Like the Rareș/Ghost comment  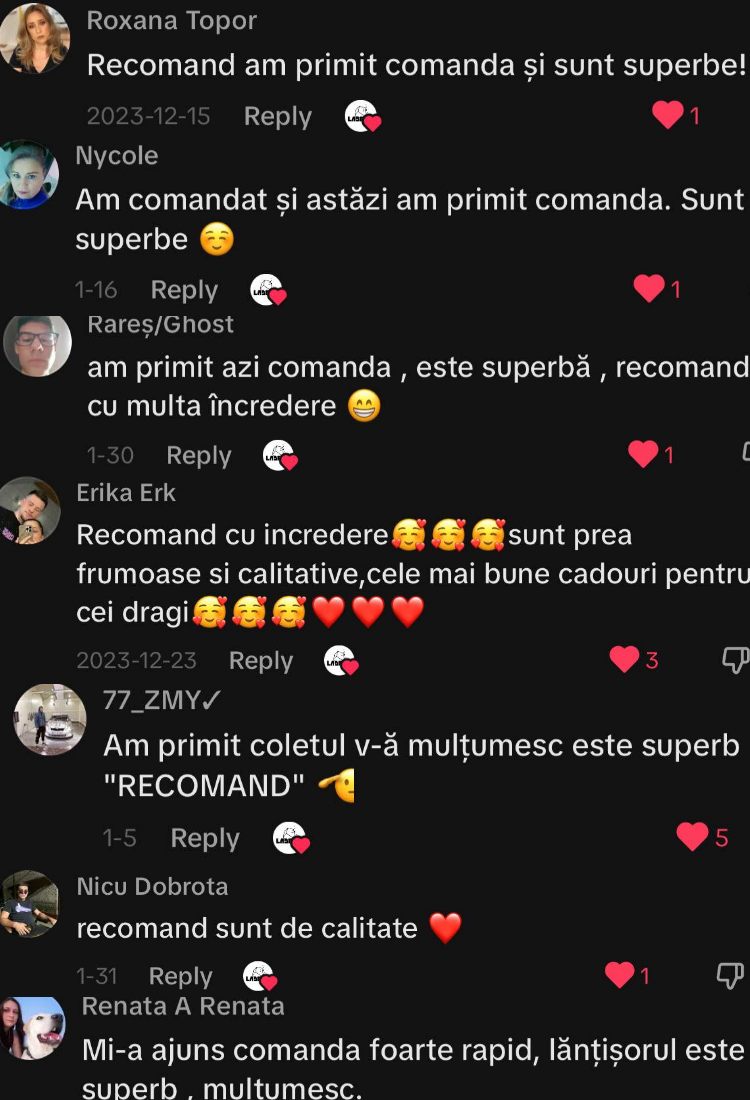pyautogui.click(x=643, y=454)
